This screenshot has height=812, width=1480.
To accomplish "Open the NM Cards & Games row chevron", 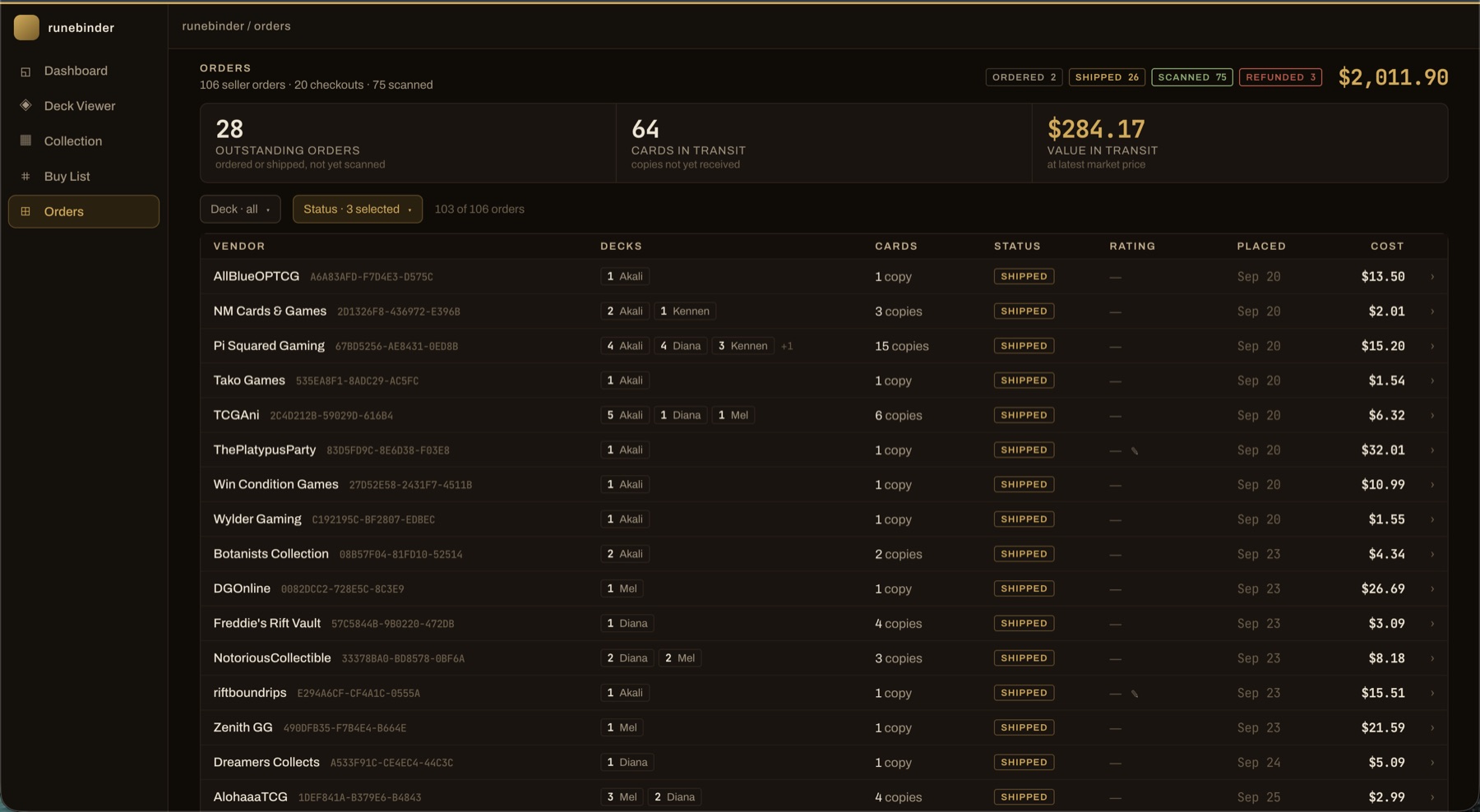I will tap(1432, 311).
